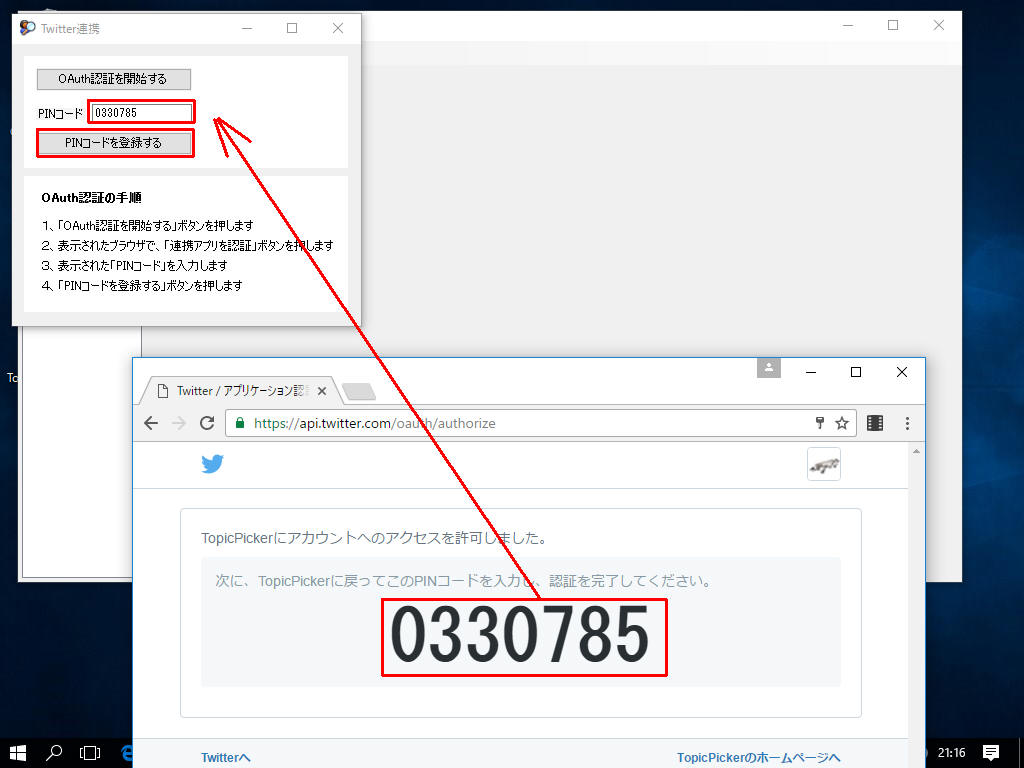
Task: Open the Windows Start menu
Action: 18,753
